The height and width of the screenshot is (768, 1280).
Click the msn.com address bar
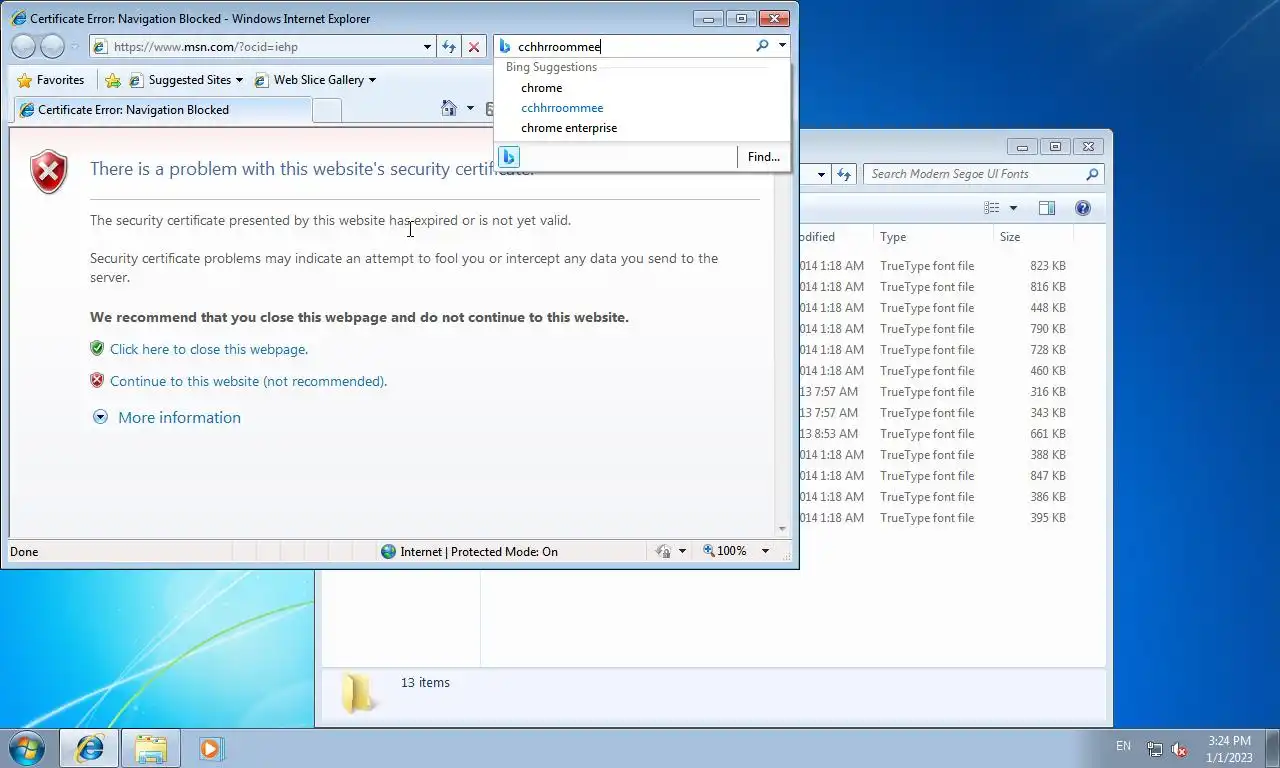[255, 46]
